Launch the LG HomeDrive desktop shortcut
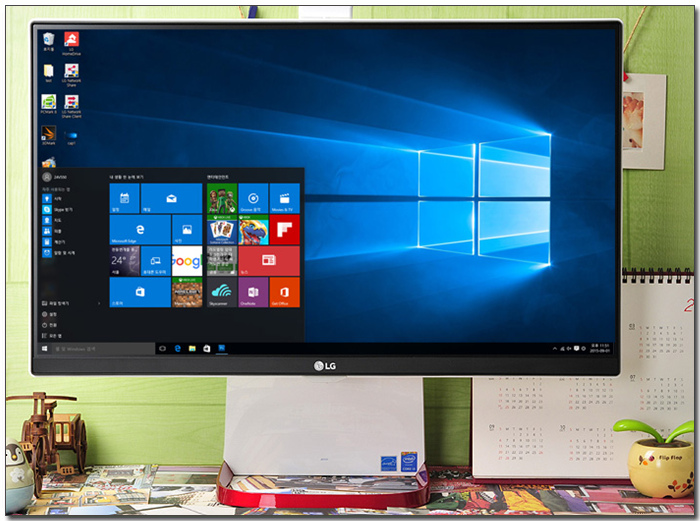The height and width of the screenshot is (521, 700). tap(71, 43)
